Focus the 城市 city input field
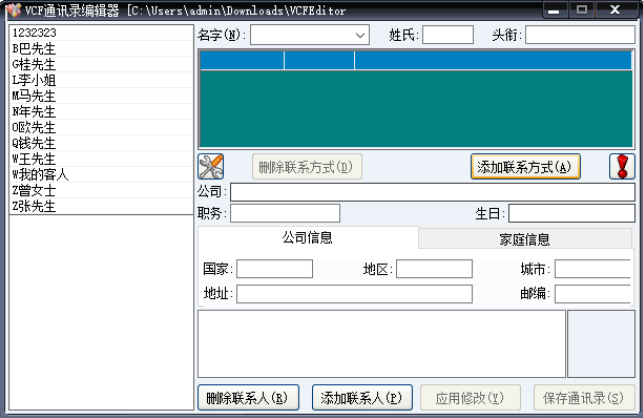The image size is (643, 418). pos(593,269)
